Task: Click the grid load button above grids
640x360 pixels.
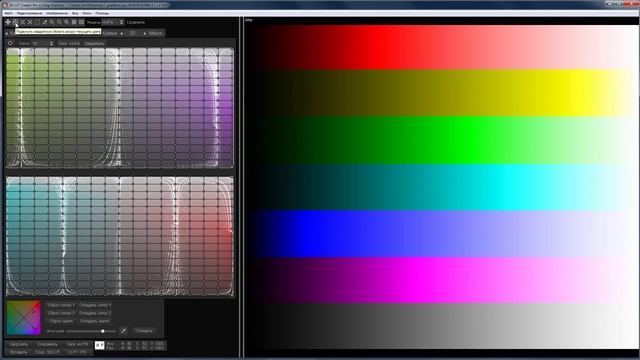Action: tap(69, 43)
